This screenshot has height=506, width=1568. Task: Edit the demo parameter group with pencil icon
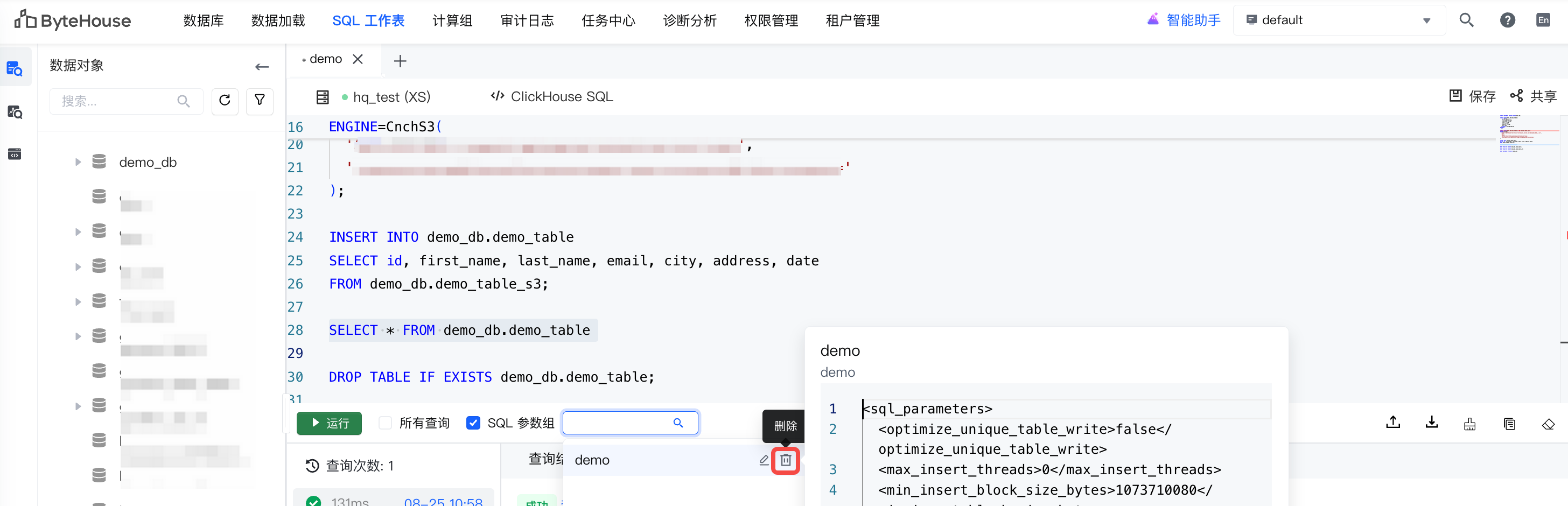[764, 460]
